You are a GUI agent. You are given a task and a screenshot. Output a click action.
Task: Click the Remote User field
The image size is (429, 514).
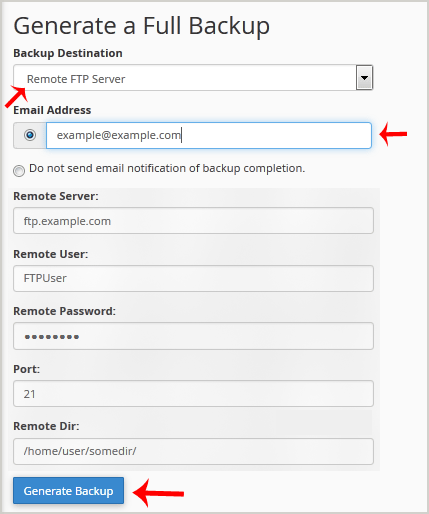point(193,278)
